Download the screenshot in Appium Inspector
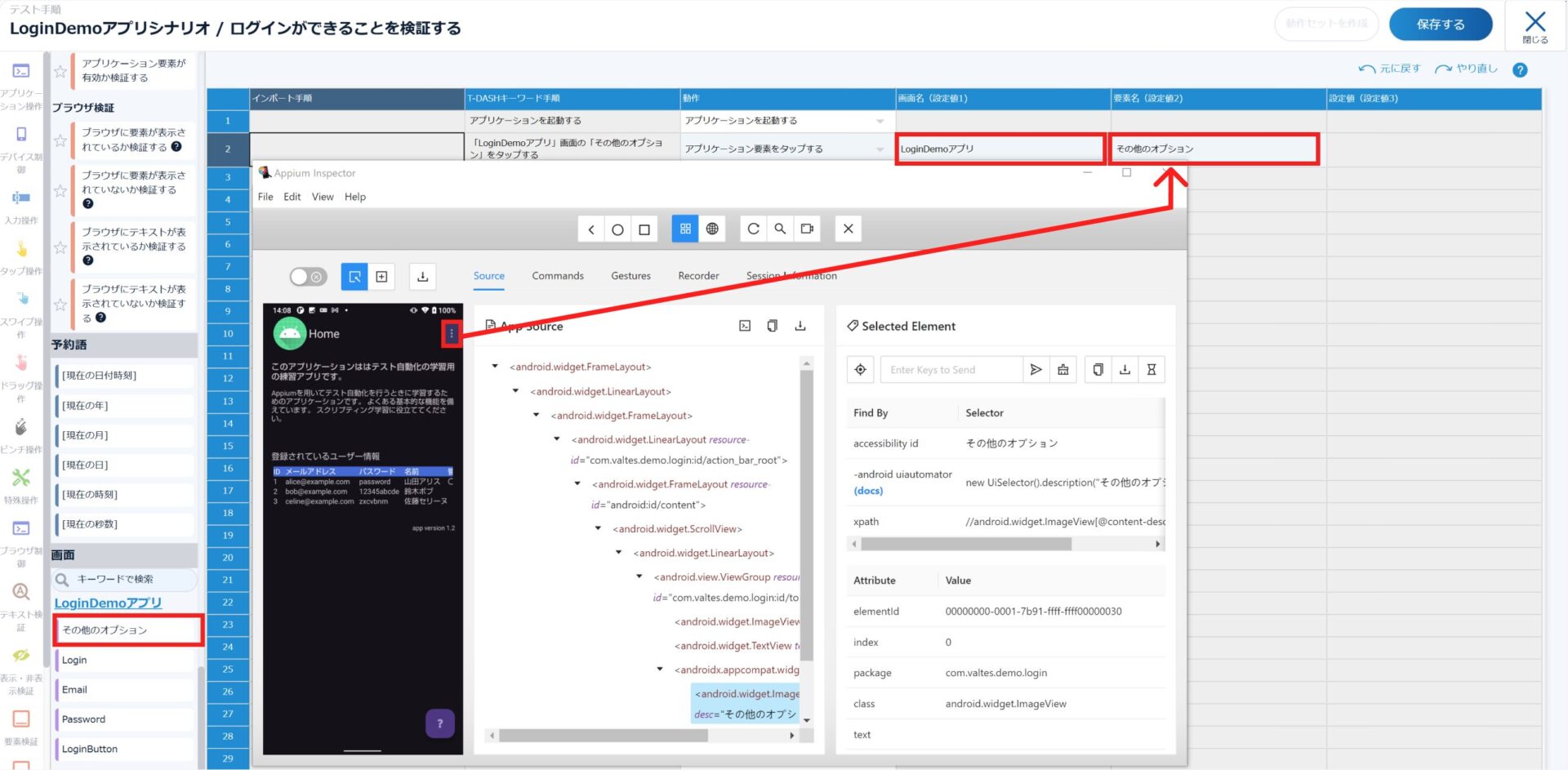 click(x=422, y=277)
